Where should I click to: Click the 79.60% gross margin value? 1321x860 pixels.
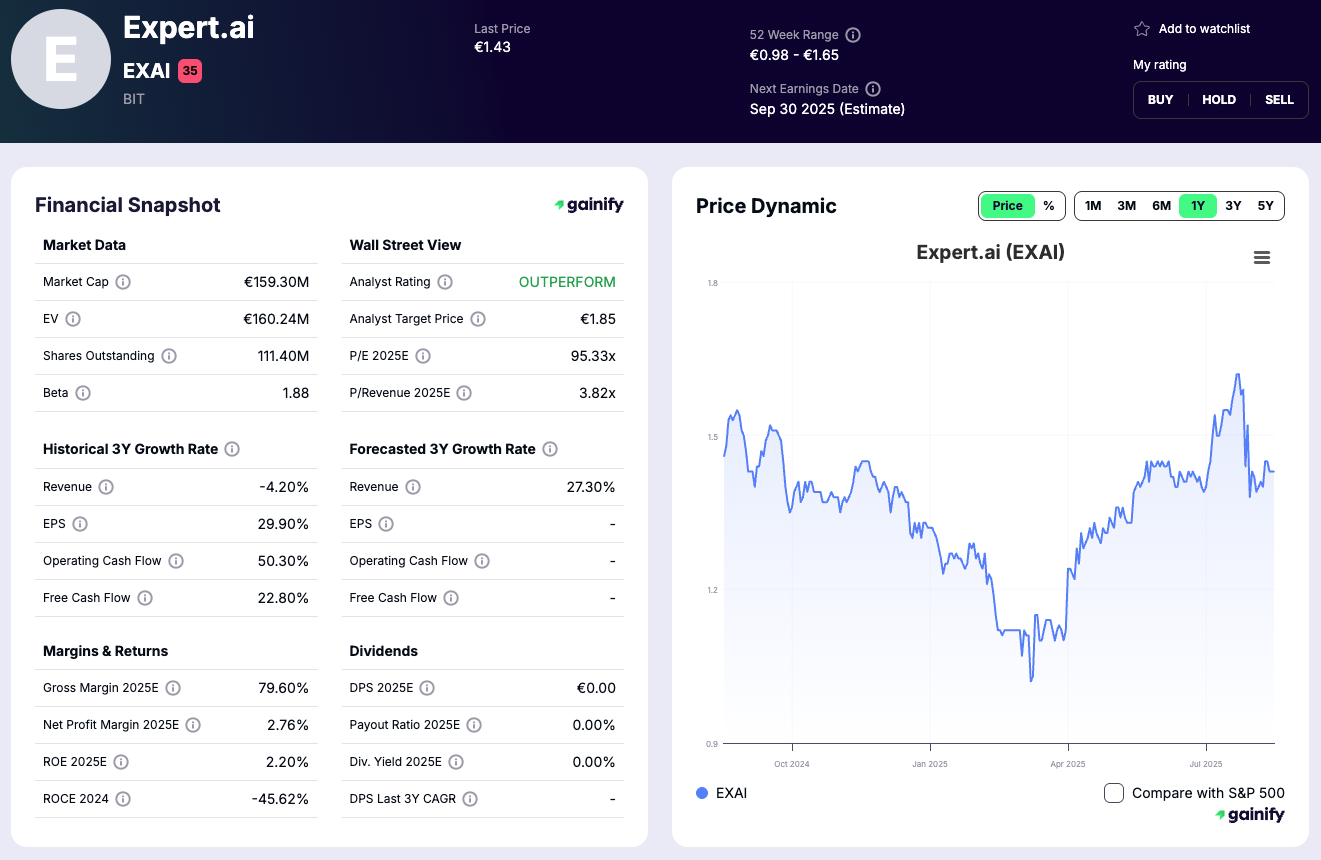tap(283, 688)
